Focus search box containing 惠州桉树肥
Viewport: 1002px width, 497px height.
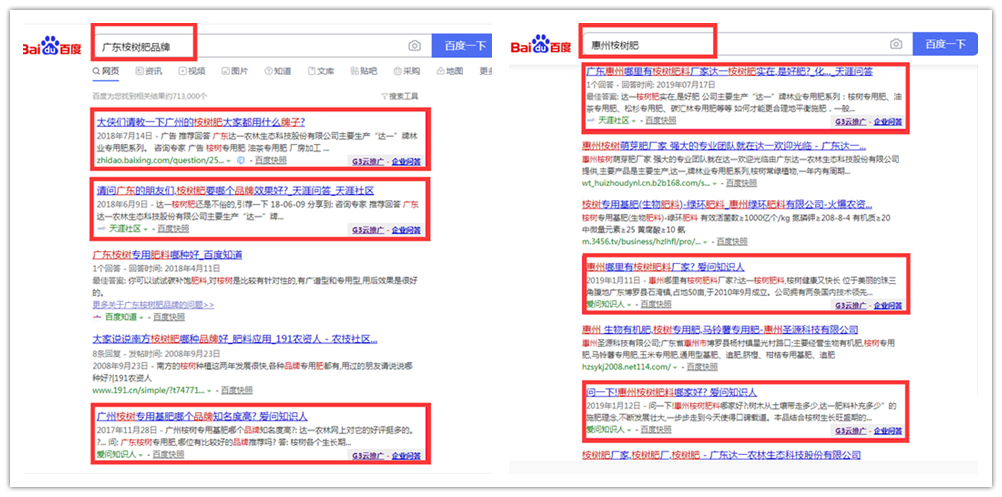(746, 45)
